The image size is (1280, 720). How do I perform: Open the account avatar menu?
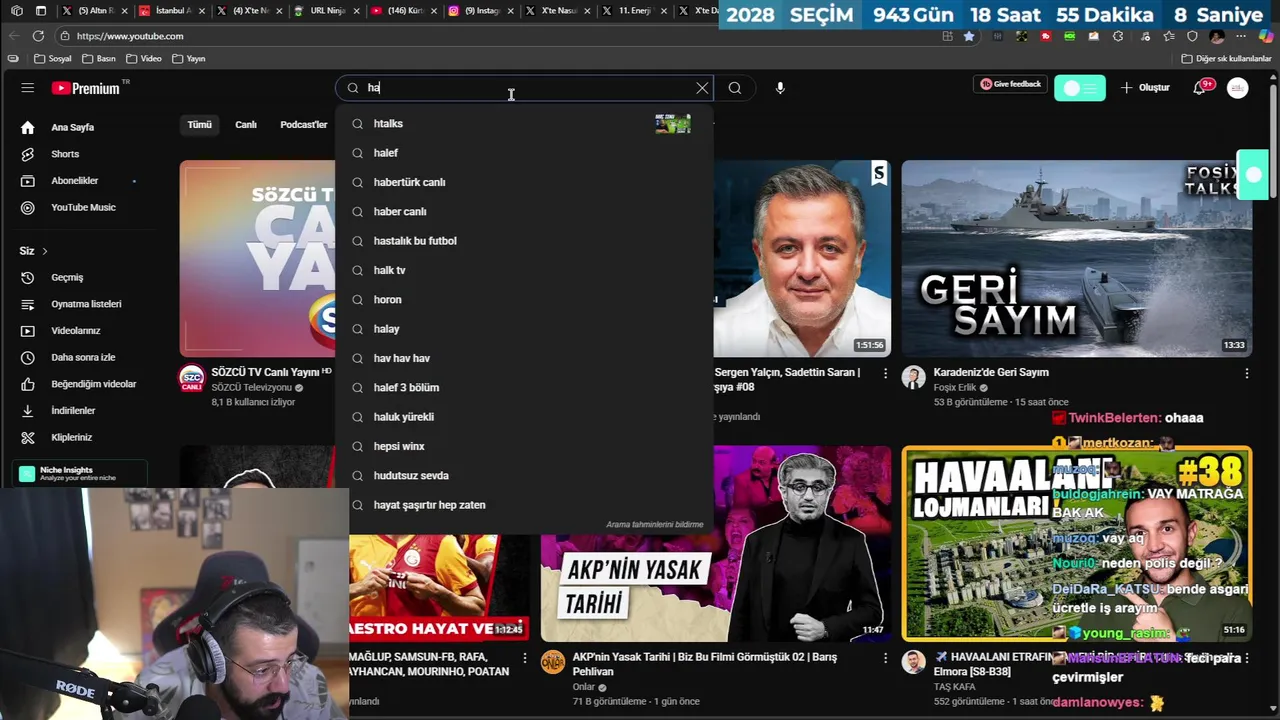click(x=1238, y=88)
